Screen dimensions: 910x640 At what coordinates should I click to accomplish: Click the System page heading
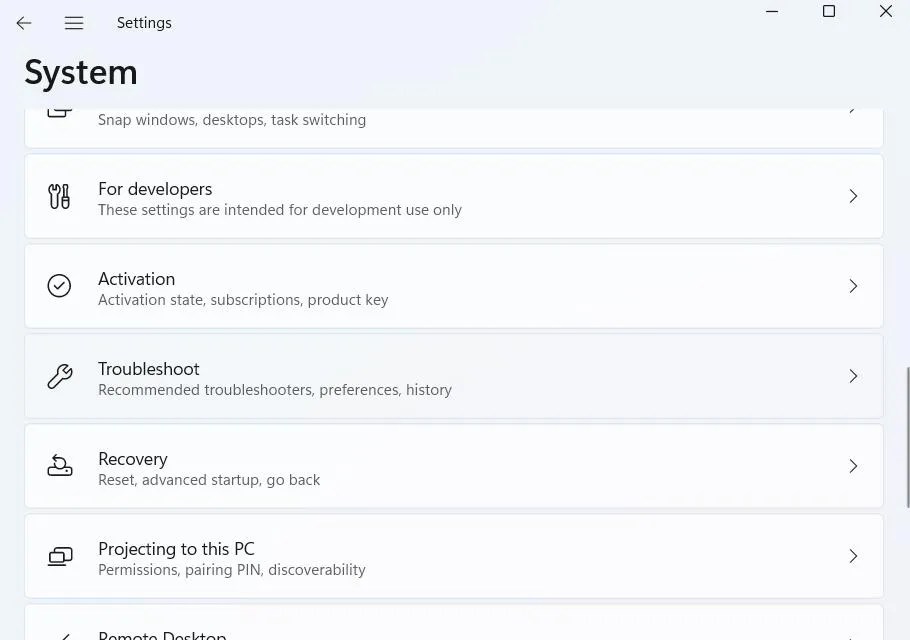coord(81,73)
